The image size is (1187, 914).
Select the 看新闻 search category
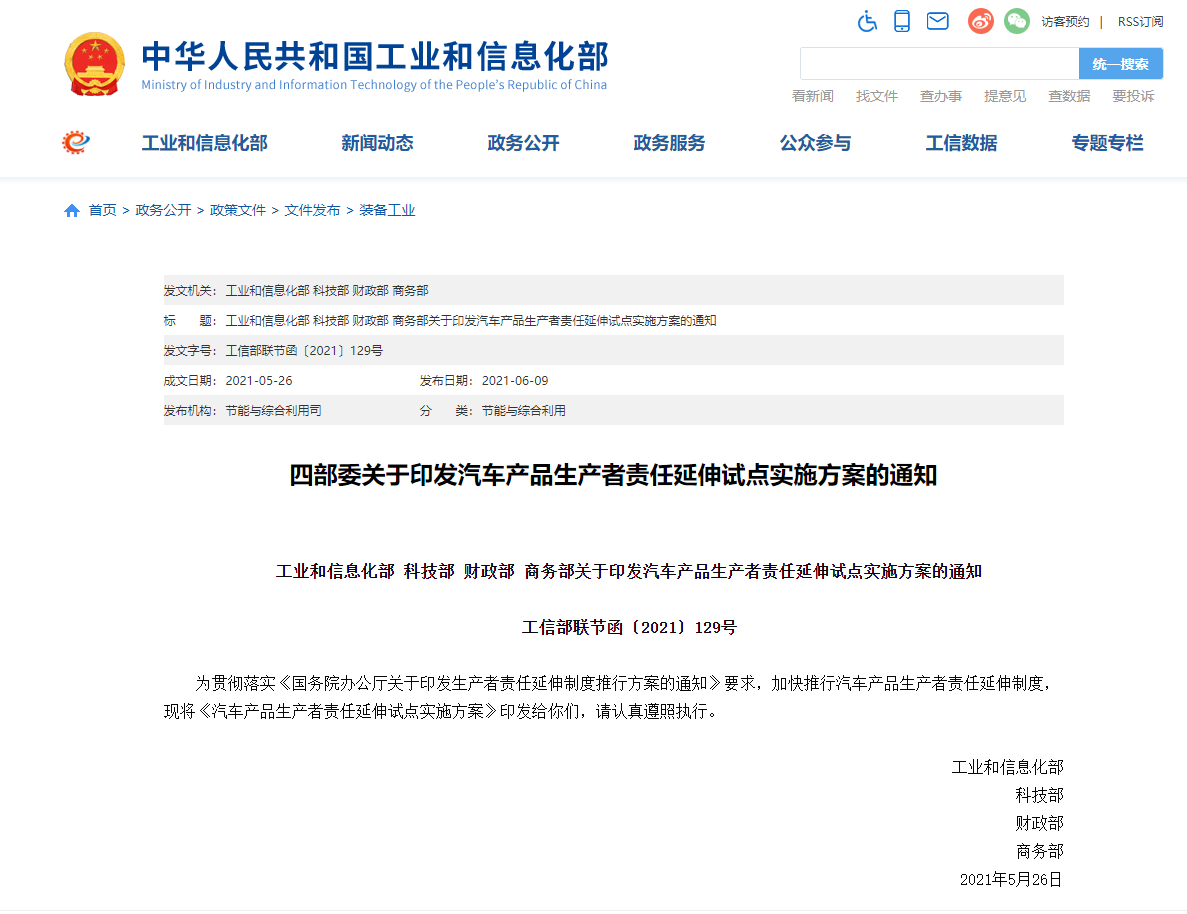812,96
